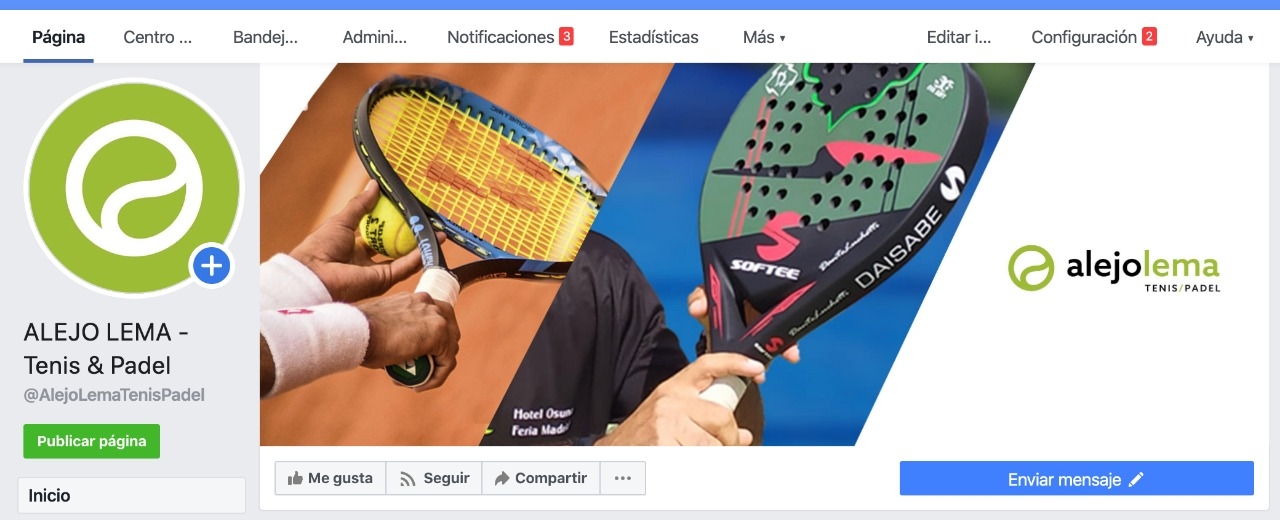Viewport: 1280px width, 520px height.
Task: Click the Me gusta thumbs-up button
Action: click(x=330, y=478)
